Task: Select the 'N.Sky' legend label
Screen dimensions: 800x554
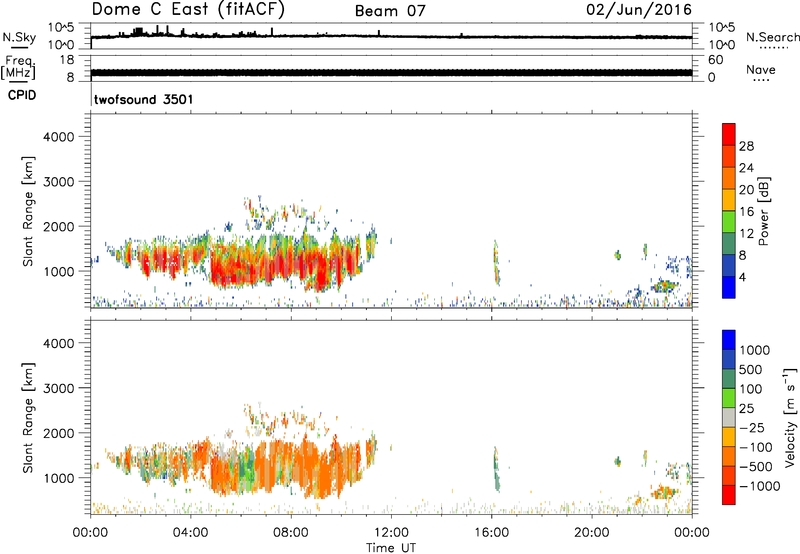Action: pyautogui.click(x=19, y=37)
